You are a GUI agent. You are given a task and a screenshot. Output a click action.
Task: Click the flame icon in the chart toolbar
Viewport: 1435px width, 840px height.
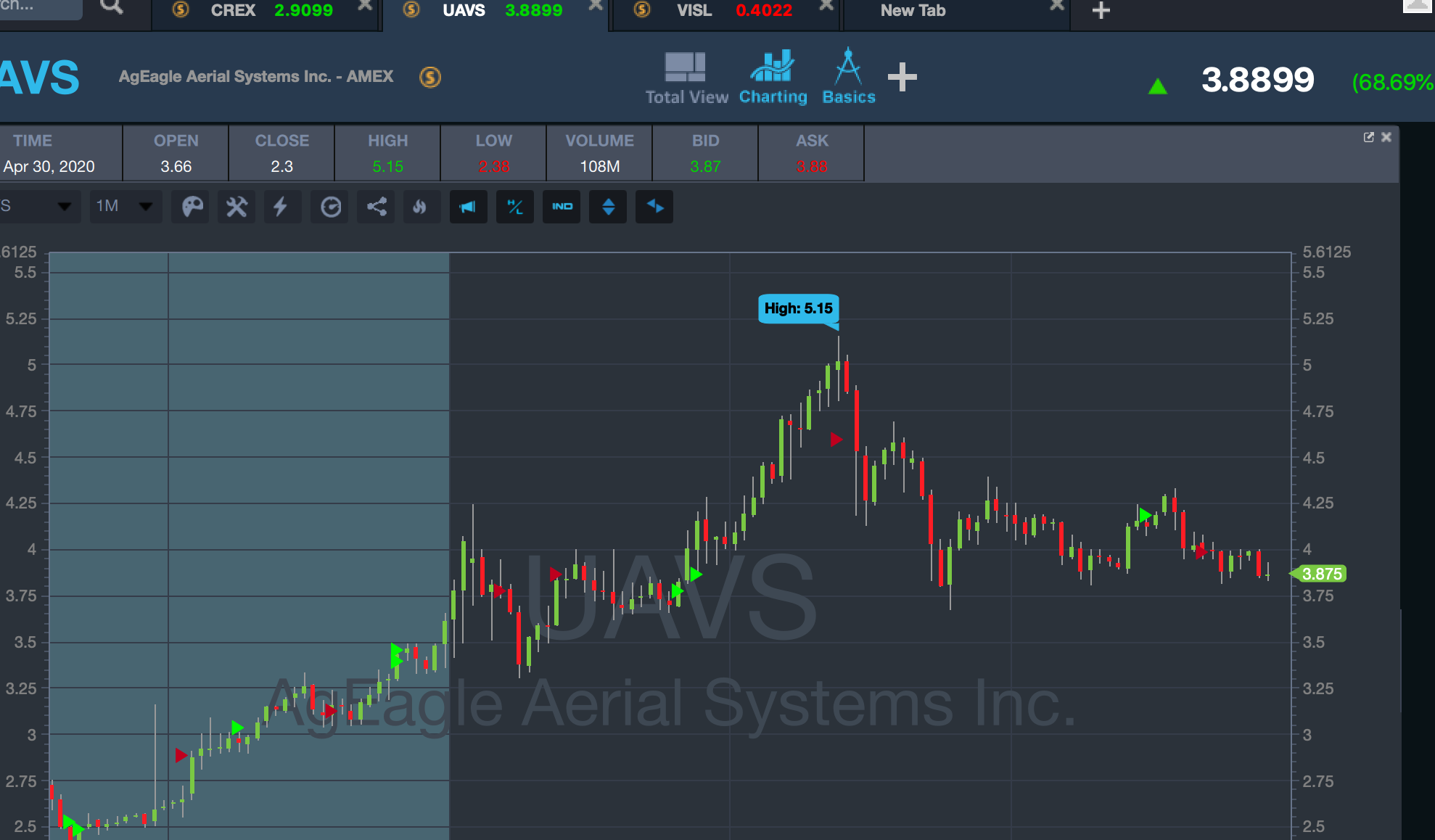click(420, 207)
